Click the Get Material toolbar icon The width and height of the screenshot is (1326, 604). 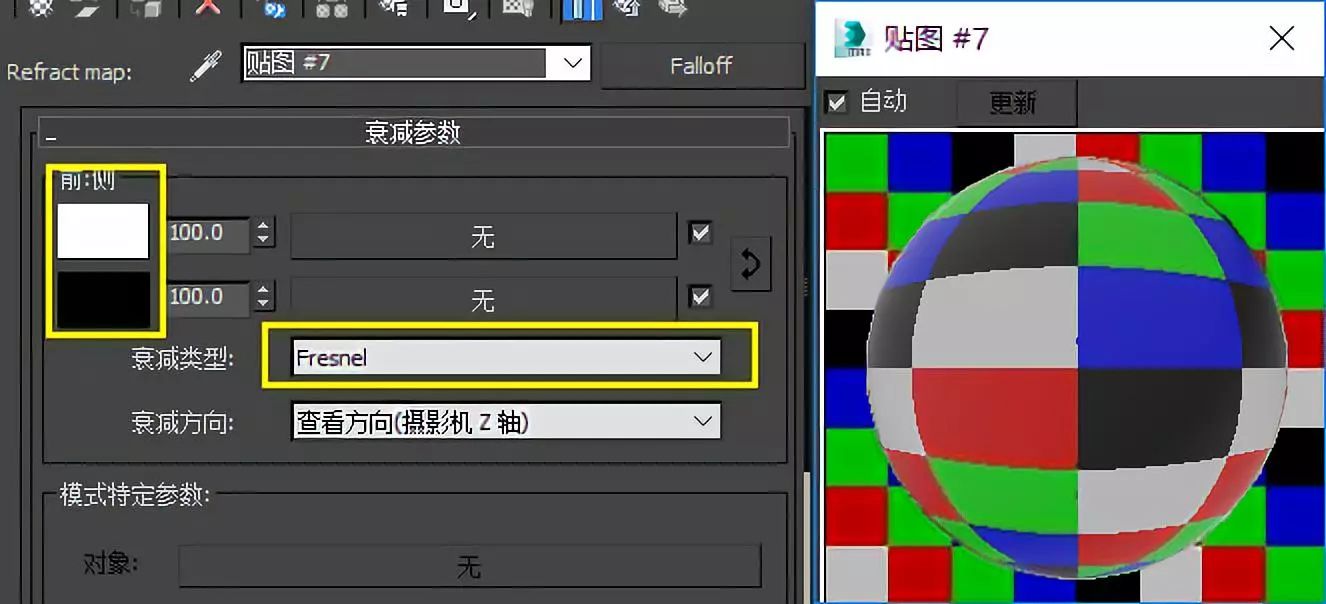40,8
